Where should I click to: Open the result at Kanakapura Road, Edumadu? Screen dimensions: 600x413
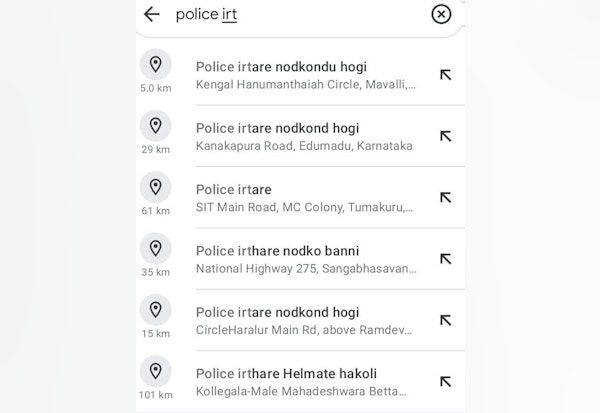click(x=305, y=136)
